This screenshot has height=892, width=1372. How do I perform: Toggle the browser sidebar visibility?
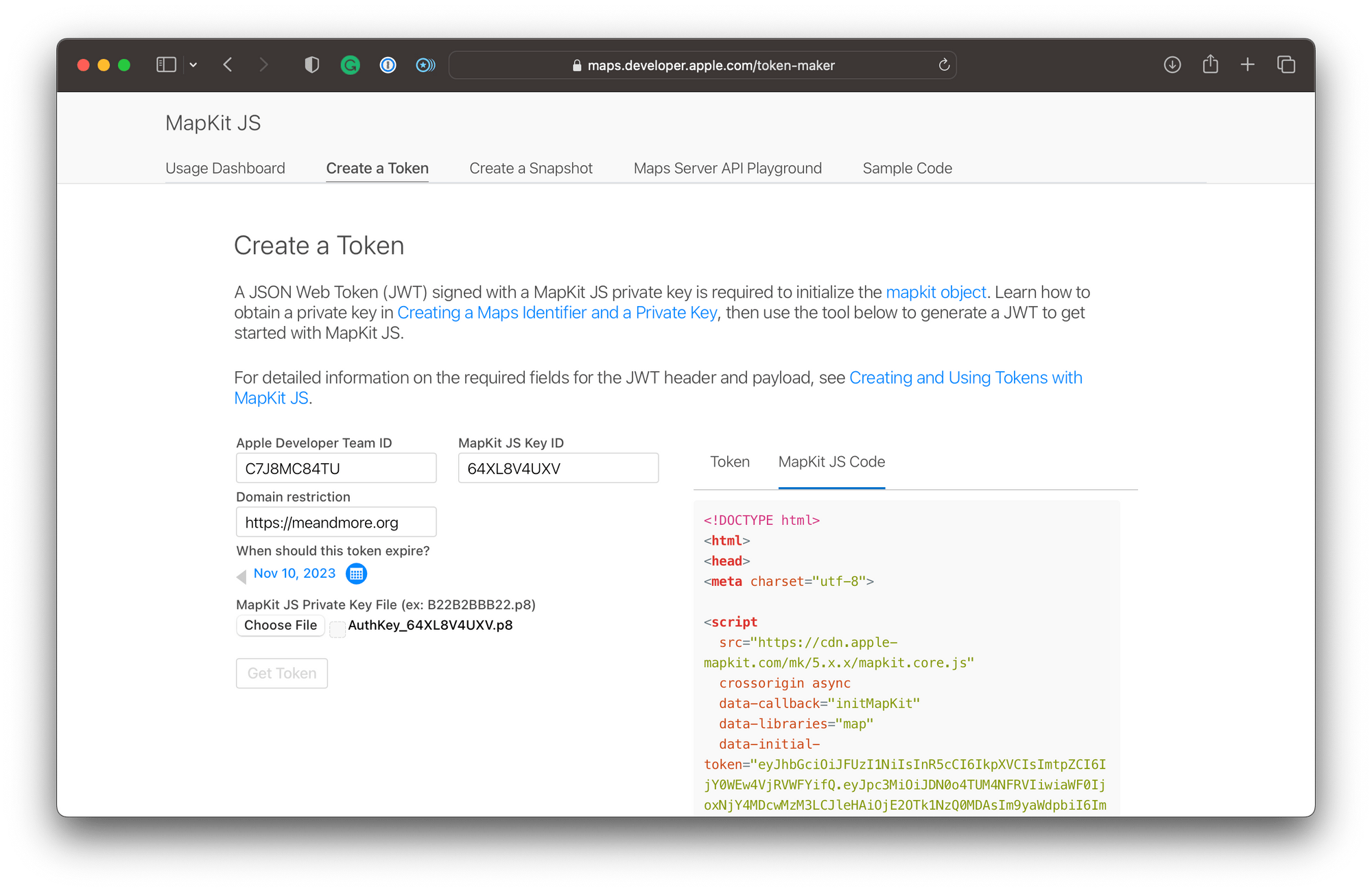coord(166,64)
